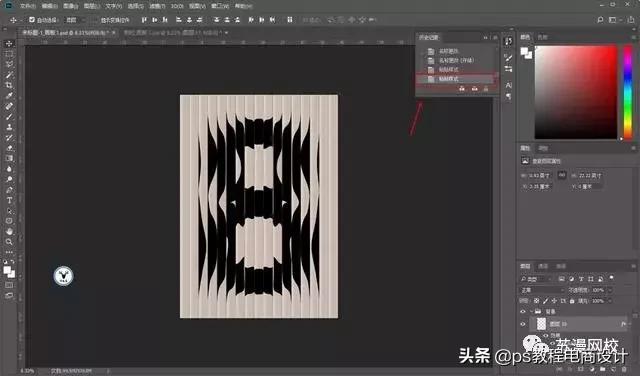Select the Eyedropper tool

coord(9,96)
